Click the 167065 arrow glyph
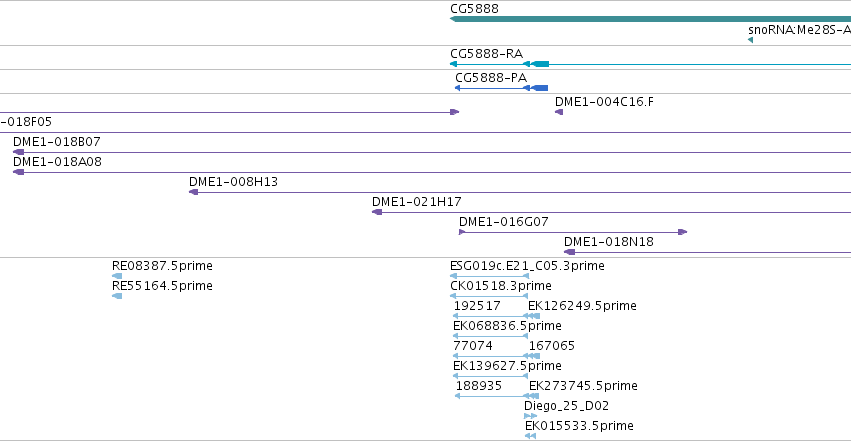The height and width of the screenshot is (441, 851). (534, 356)
